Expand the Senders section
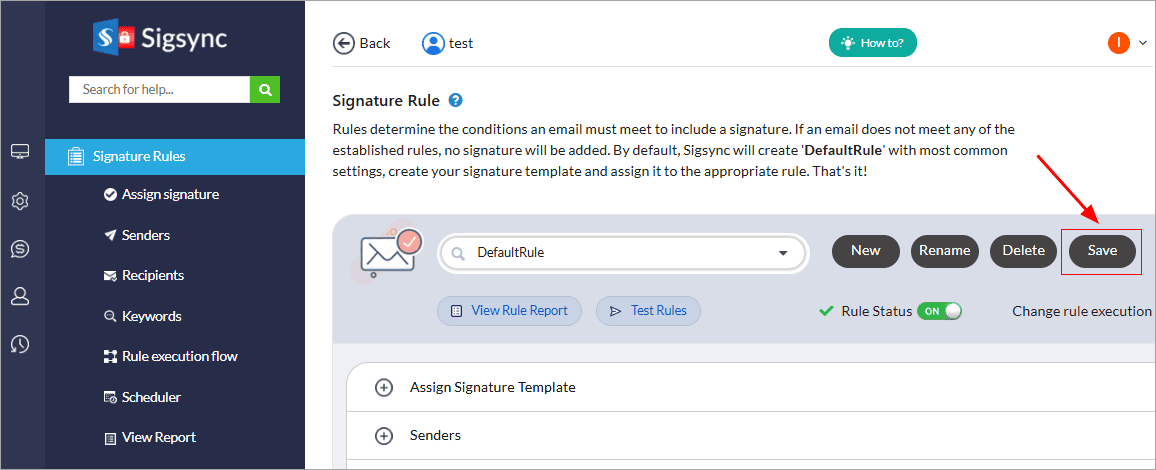1156x470 pixels. (384, 436)
